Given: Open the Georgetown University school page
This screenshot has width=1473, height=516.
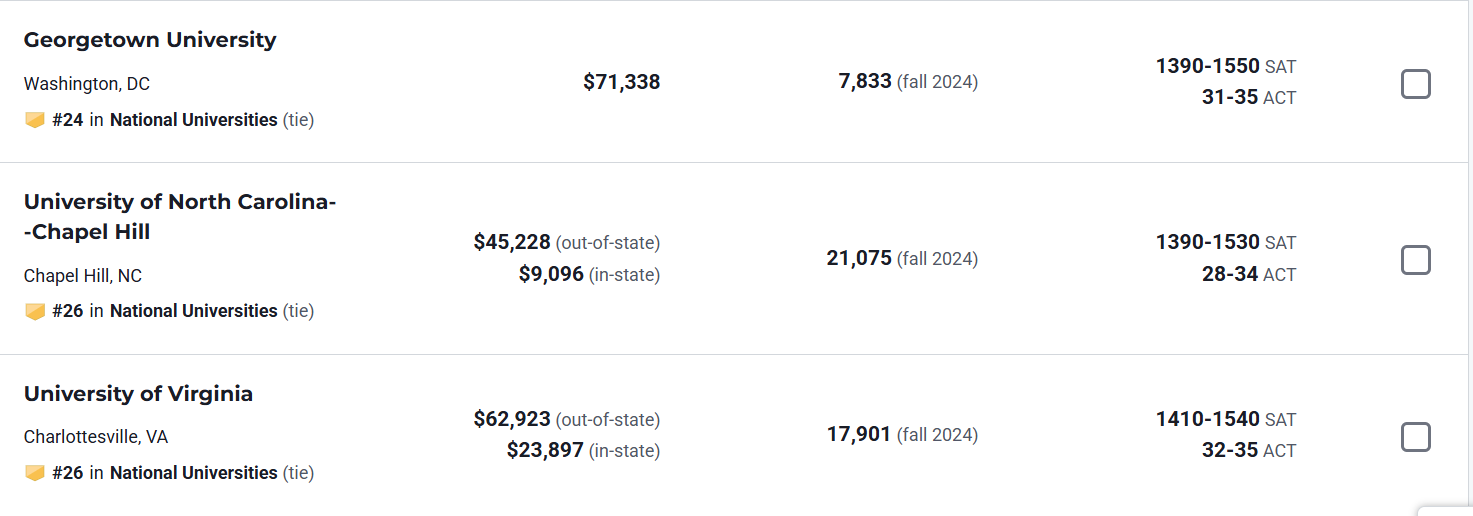Looking at the screenshot, I should 150,40.
